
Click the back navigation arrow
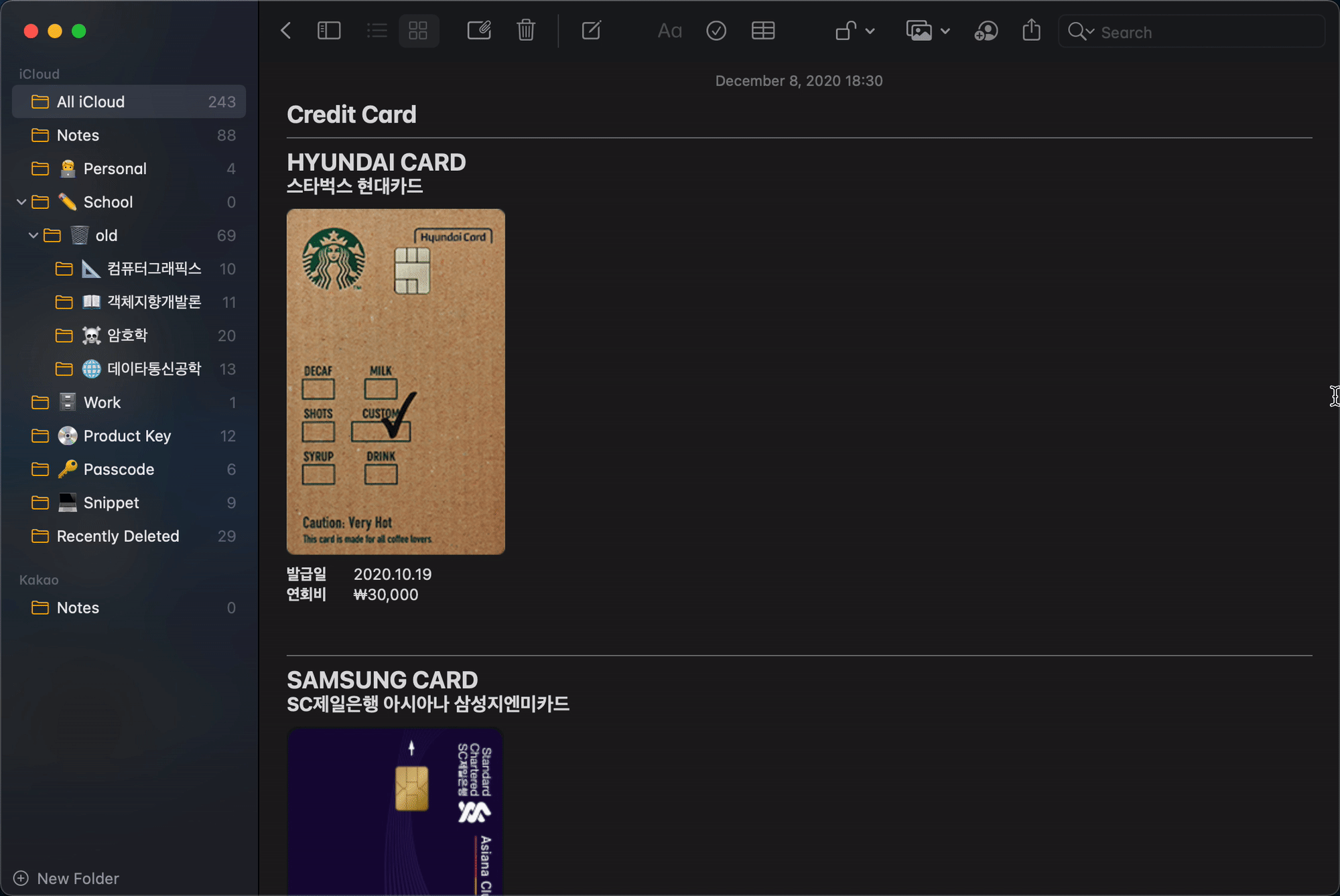tap(286, 31)
